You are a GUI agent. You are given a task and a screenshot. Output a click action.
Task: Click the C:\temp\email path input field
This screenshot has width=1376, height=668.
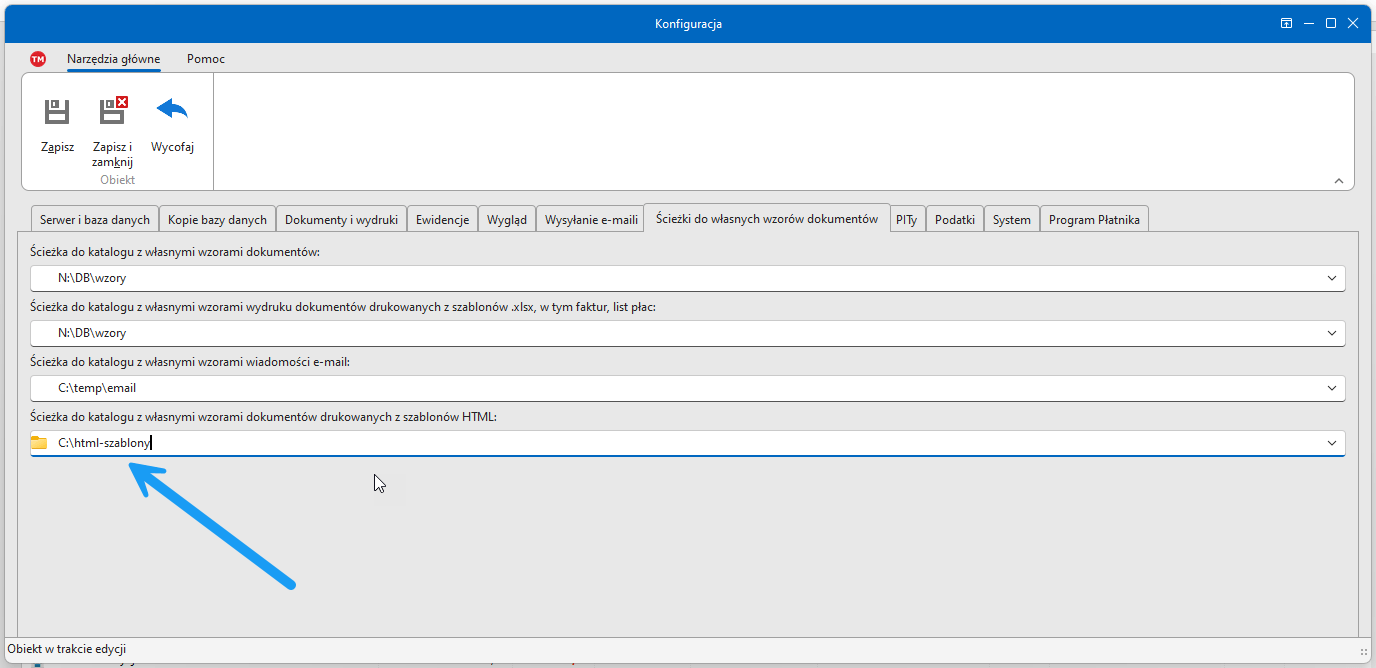coord(680,388)
